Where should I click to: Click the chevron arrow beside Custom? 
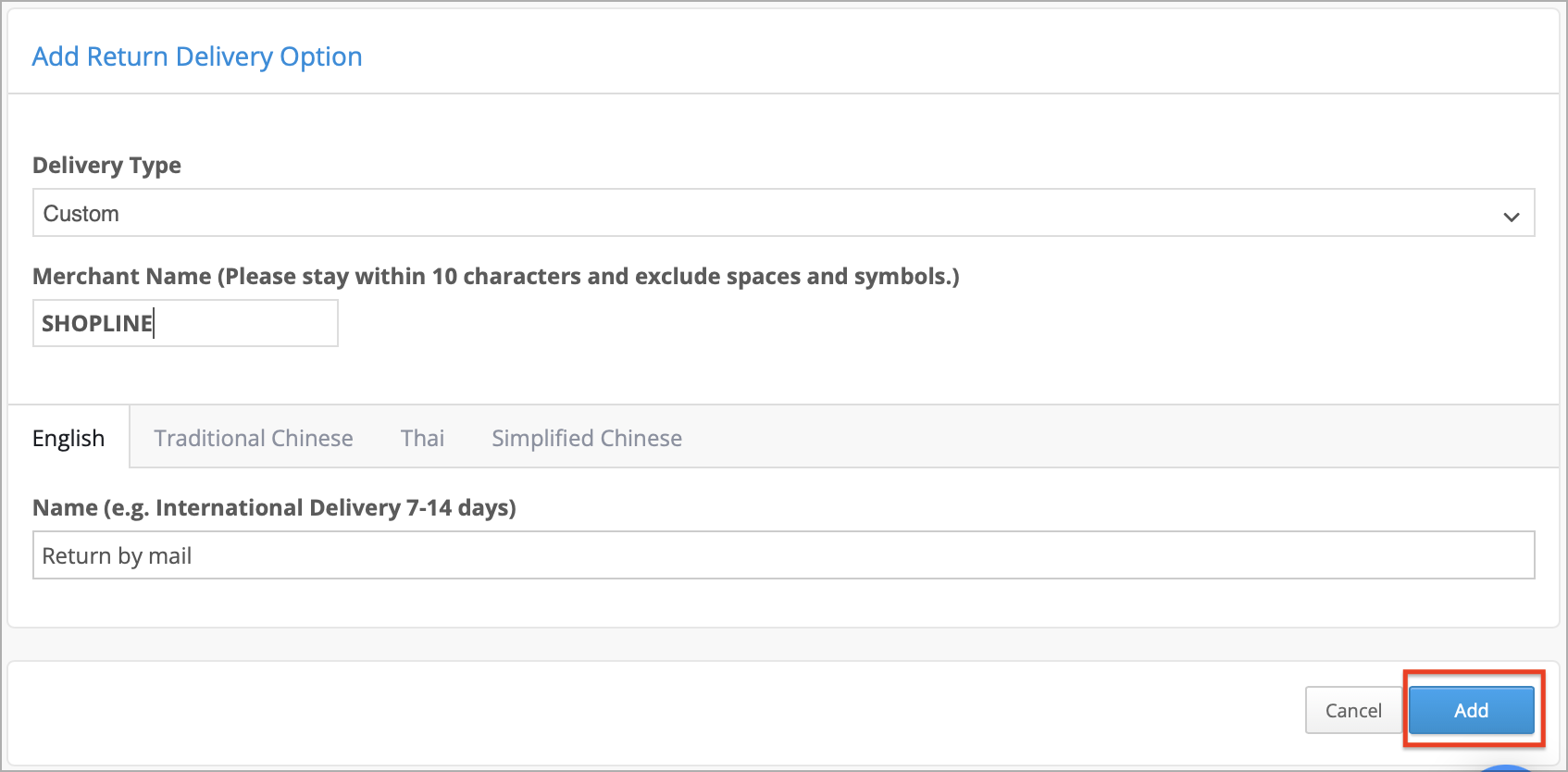pyautogui.click(x=1511, y=217)
